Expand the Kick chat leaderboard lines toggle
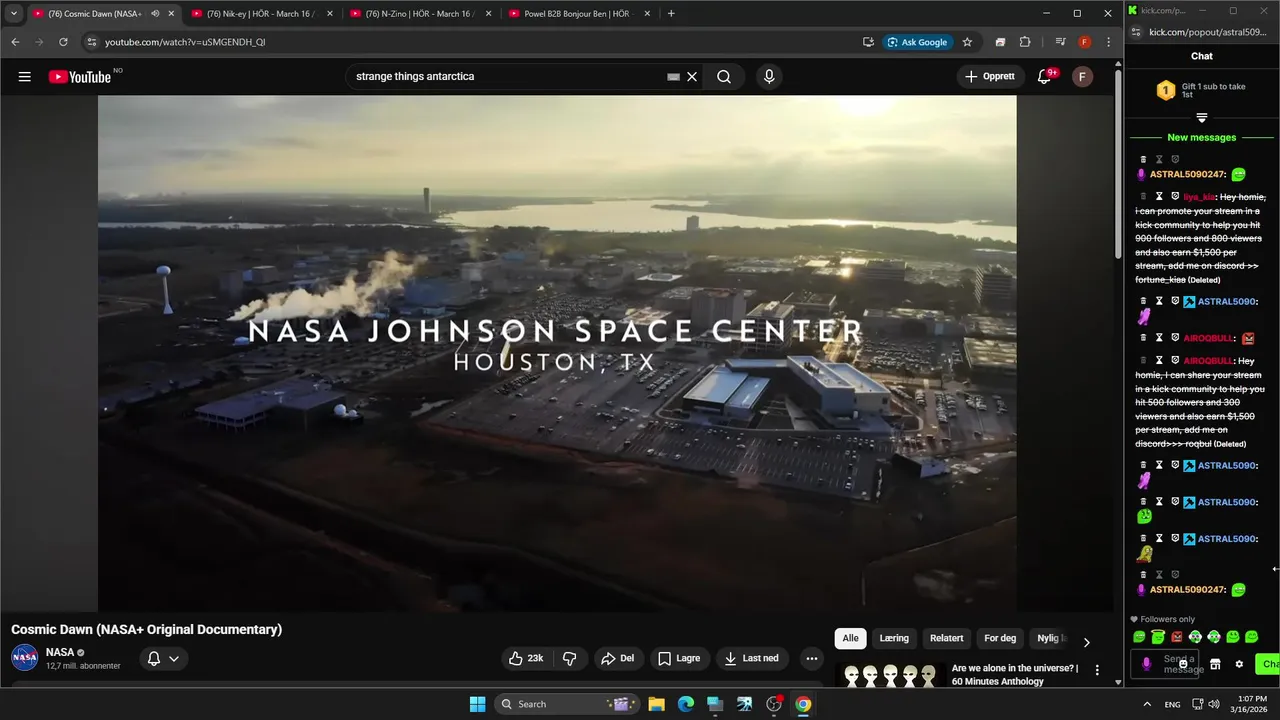 pos(1202,118)
